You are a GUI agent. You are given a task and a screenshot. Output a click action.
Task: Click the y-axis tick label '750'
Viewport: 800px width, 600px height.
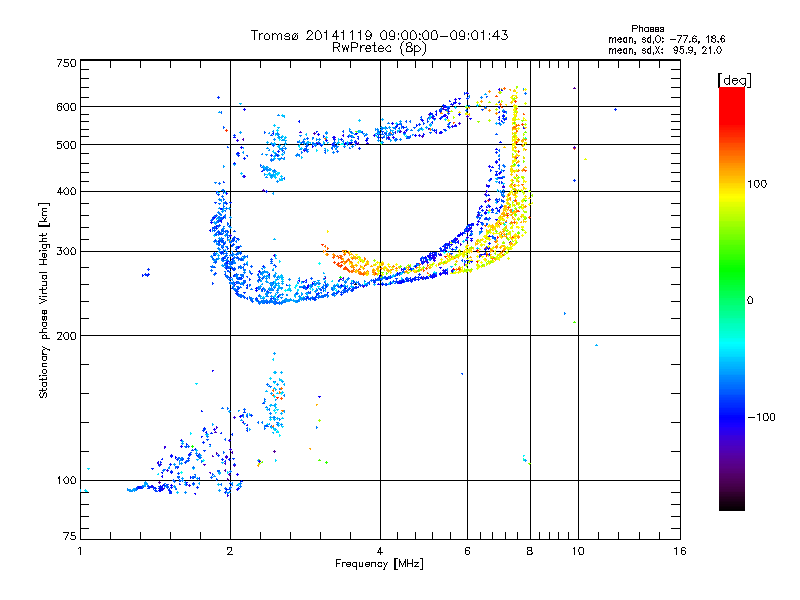click(66, 63)
